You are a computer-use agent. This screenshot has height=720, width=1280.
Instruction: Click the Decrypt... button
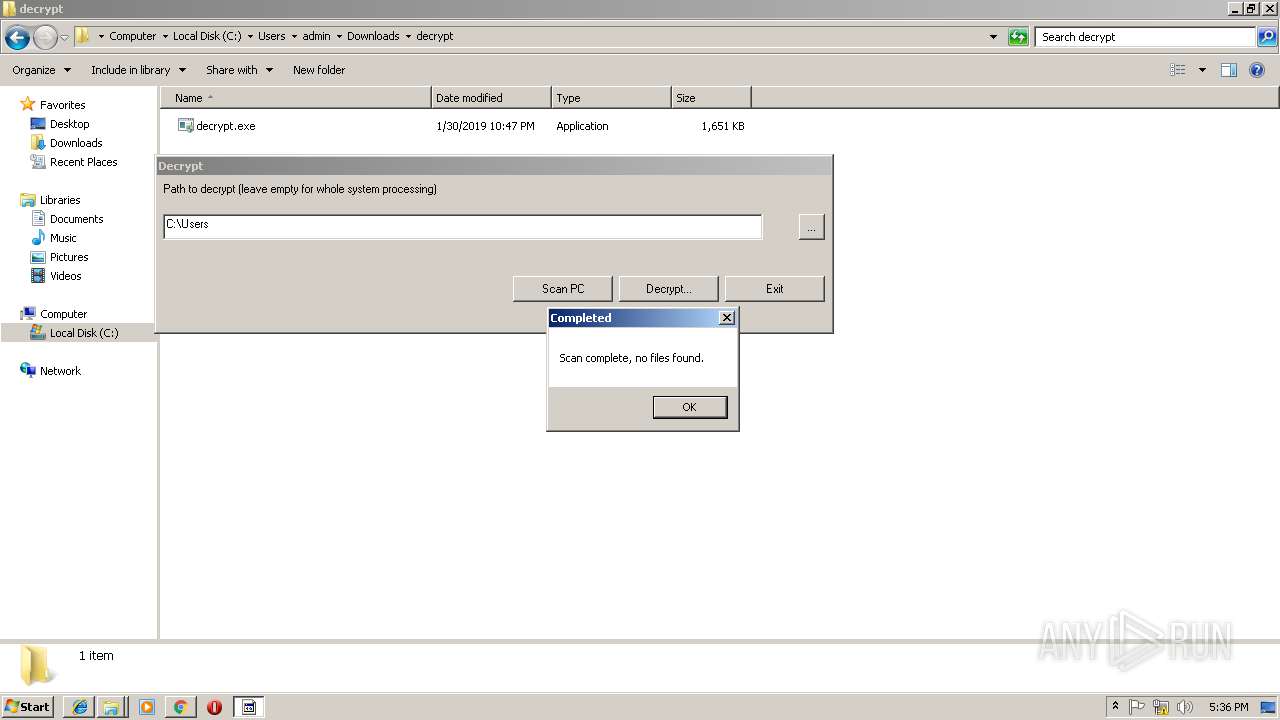click(669, 289)
